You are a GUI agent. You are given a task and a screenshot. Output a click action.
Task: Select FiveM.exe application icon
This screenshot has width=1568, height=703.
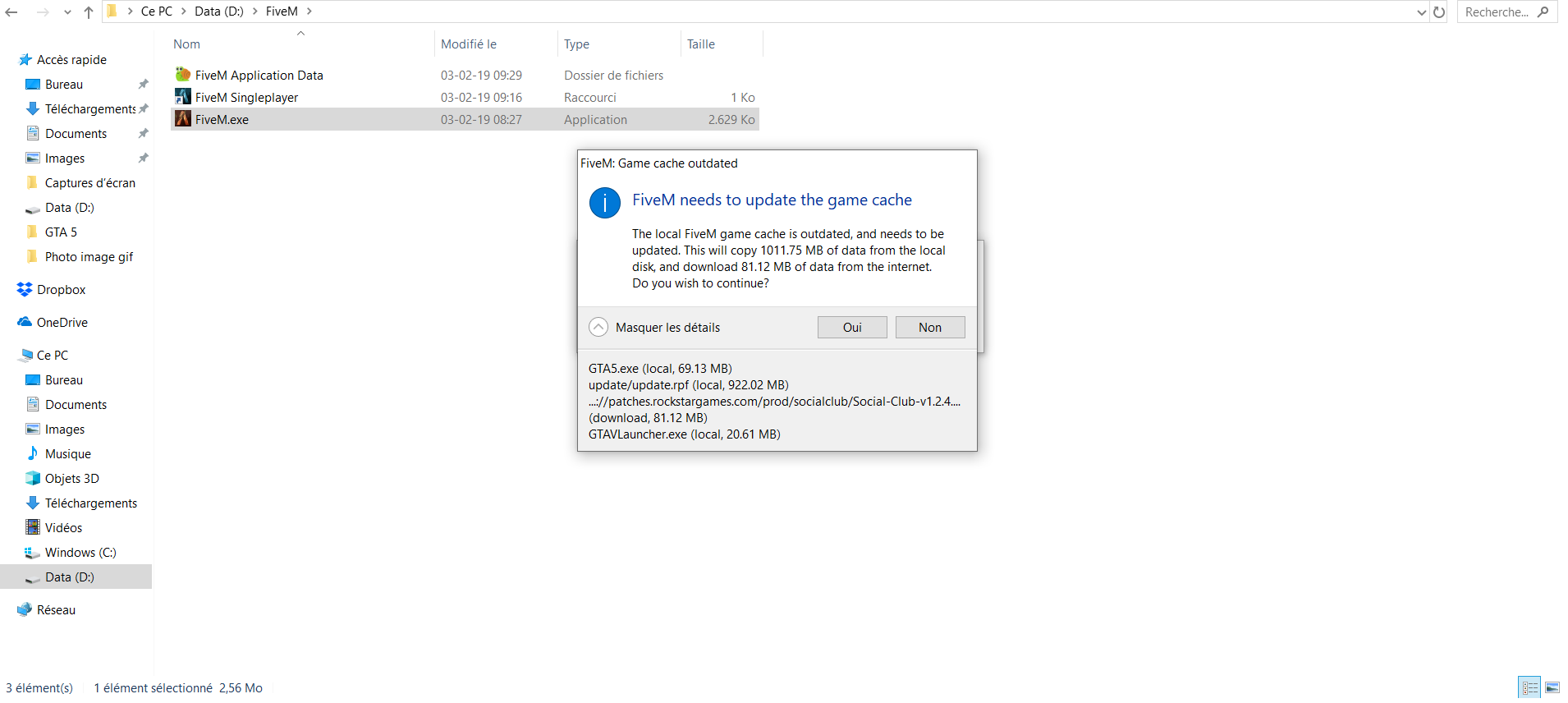(x=183, y=119)
